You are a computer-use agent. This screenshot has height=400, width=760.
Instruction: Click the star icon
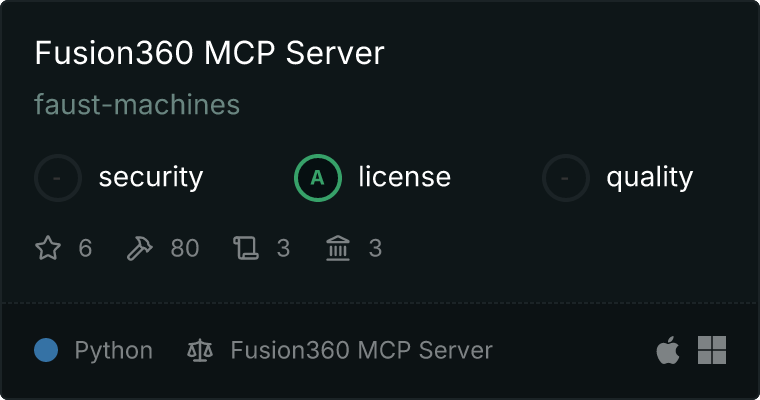click(48, 248)
